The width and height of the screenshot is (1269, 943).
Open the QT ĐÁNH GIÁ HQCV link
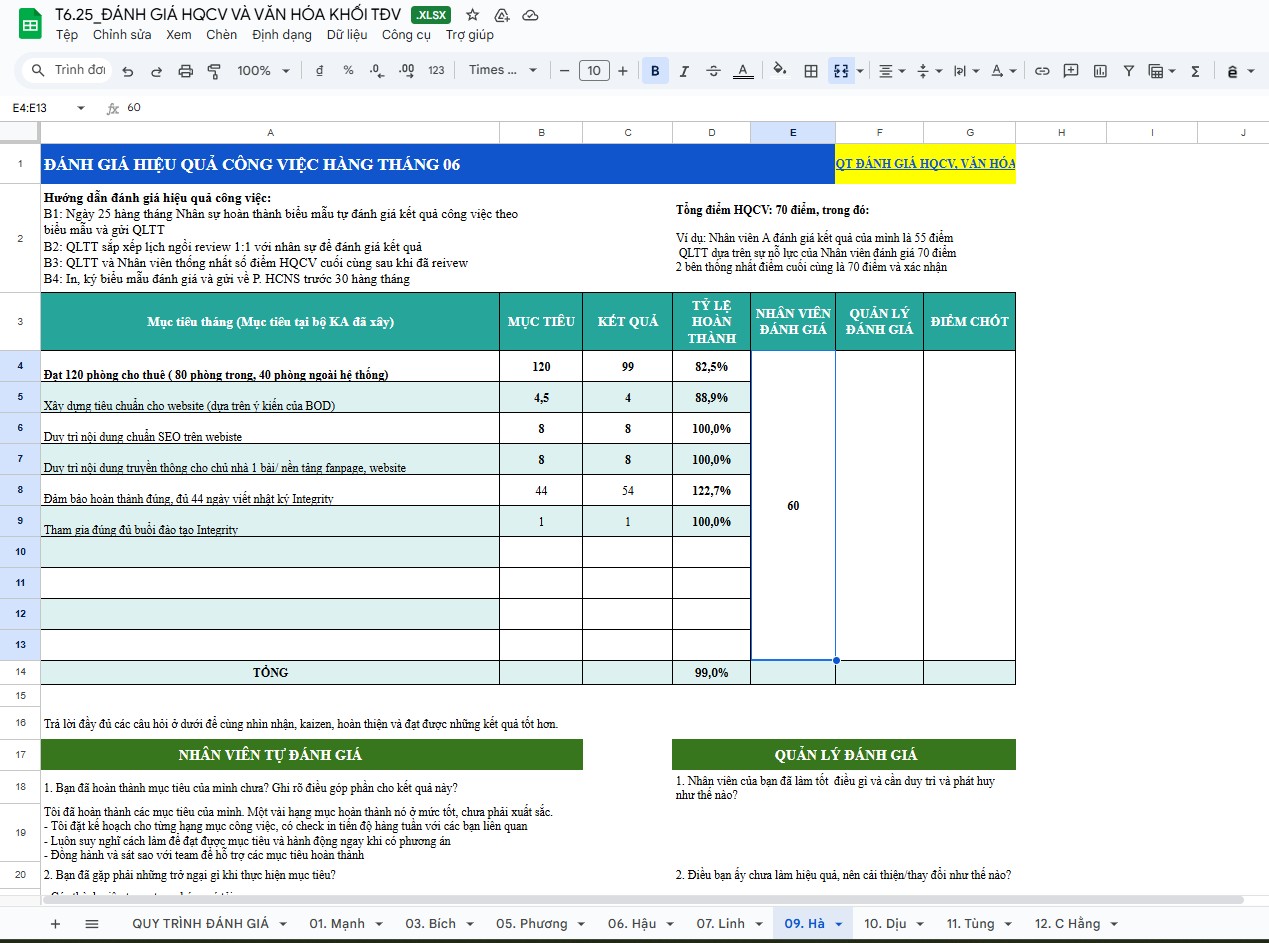[925, 164]
